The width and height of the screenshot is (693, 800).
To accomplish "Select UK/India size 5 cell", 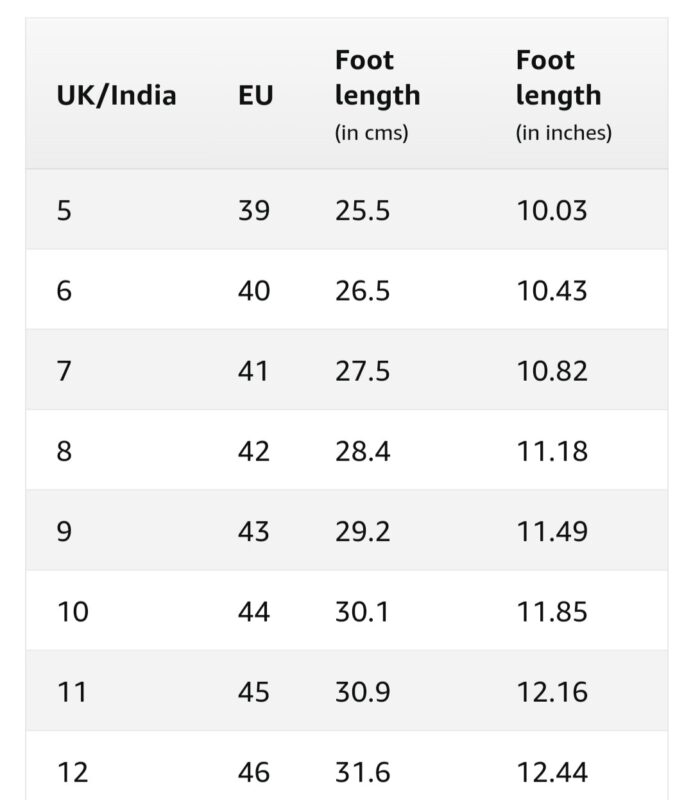I will click(64, 211).
